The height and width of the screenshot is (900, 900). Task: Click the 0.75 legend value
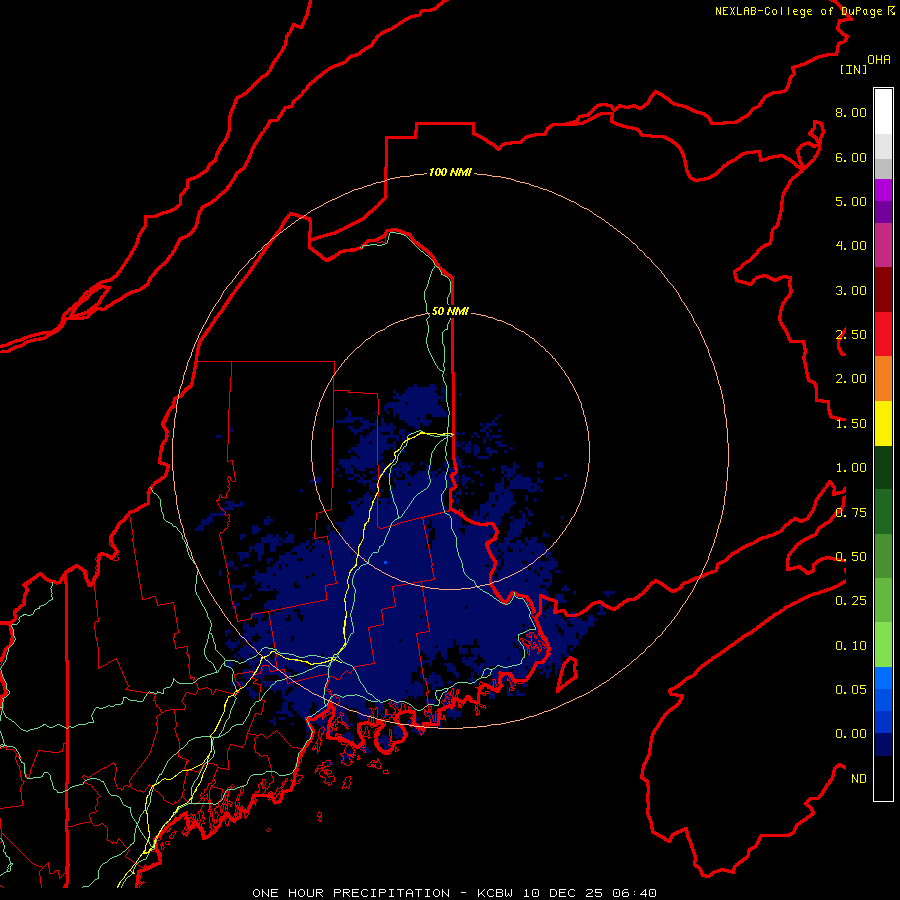coord(851,513)
